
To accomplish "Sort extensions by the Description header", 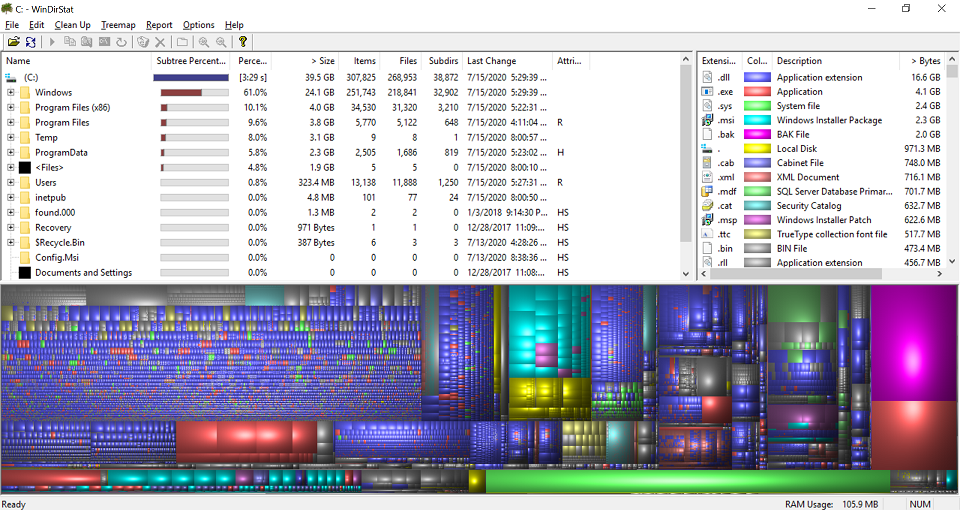I will click(836, 61).
